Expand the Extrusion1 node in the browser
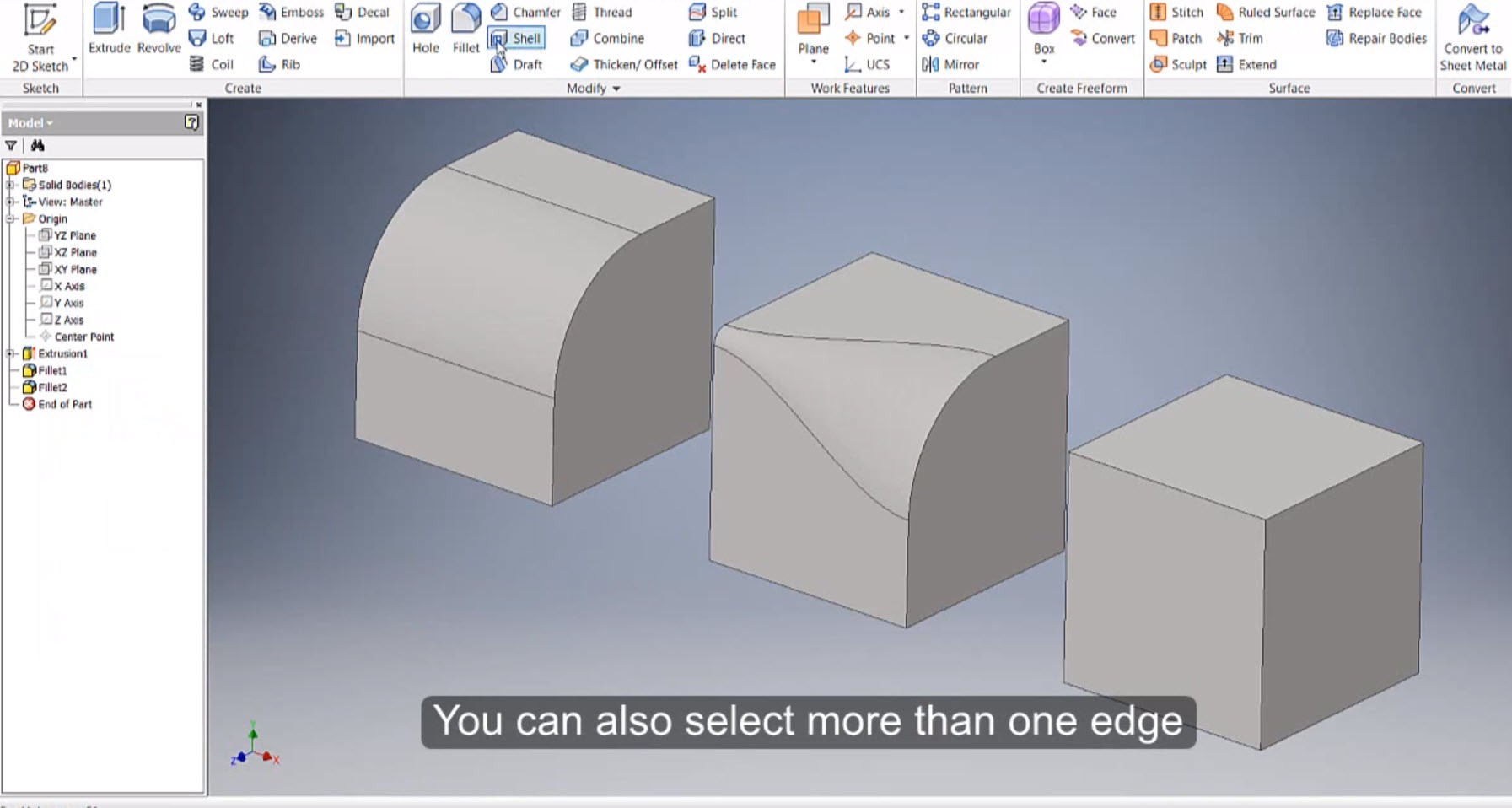 click(10, 353)
